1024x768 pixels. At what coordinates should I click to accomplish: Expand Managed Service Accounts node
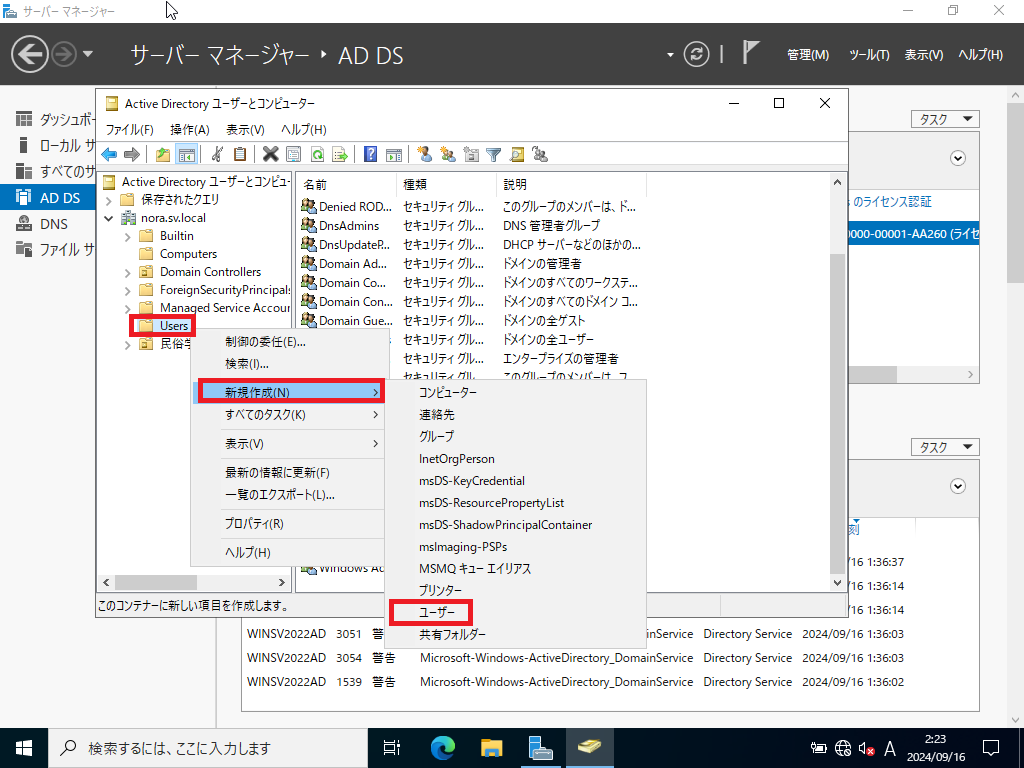click(128, 308)
